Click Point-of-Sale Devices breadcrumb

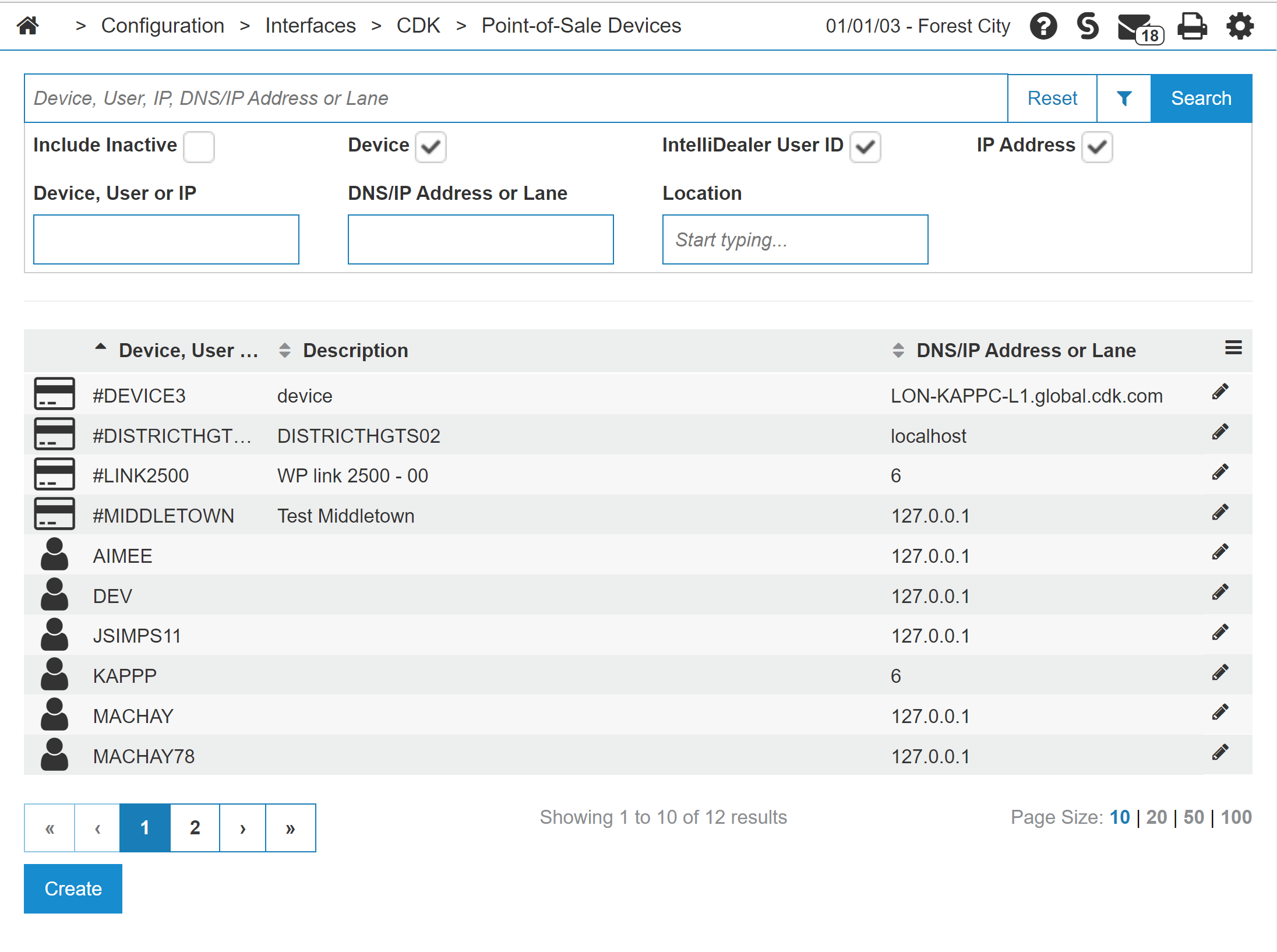tap(581, 26)
